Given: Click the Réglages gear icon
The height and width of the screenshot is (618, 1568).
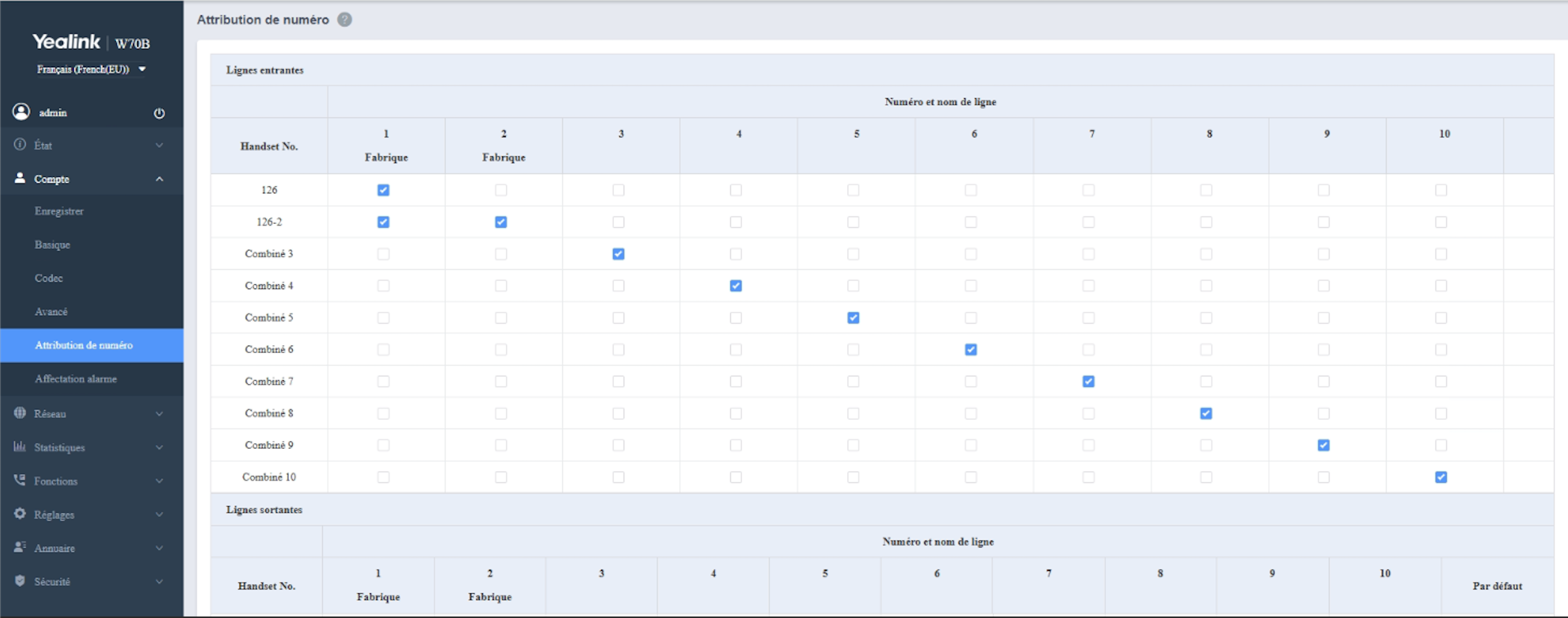Looking at the screenshot, I should click(20, 513).
